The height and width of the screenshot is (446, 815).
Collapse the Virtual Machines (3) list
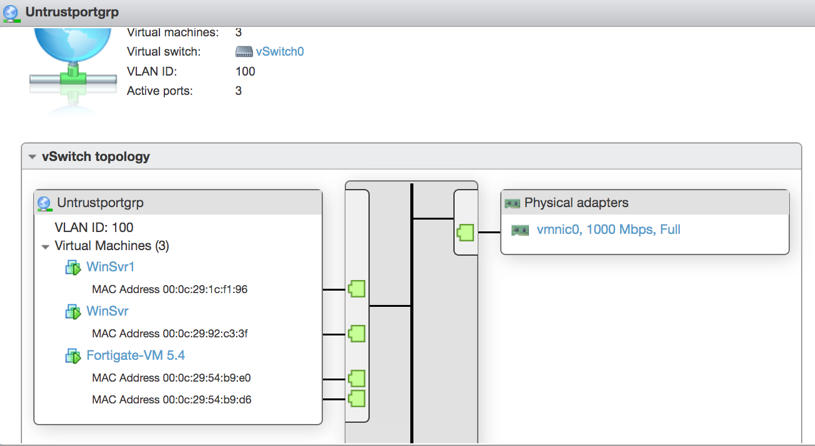coord(46,246)
